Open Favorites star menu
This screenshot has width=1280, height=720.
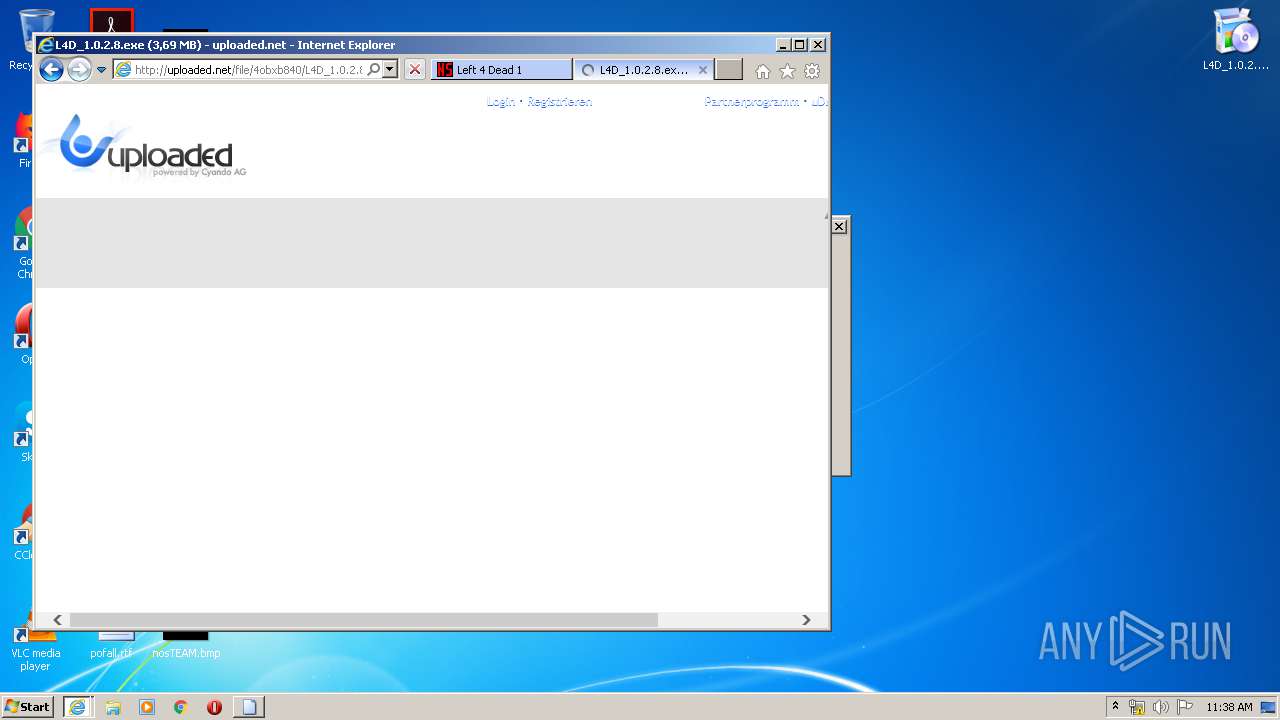787,71
